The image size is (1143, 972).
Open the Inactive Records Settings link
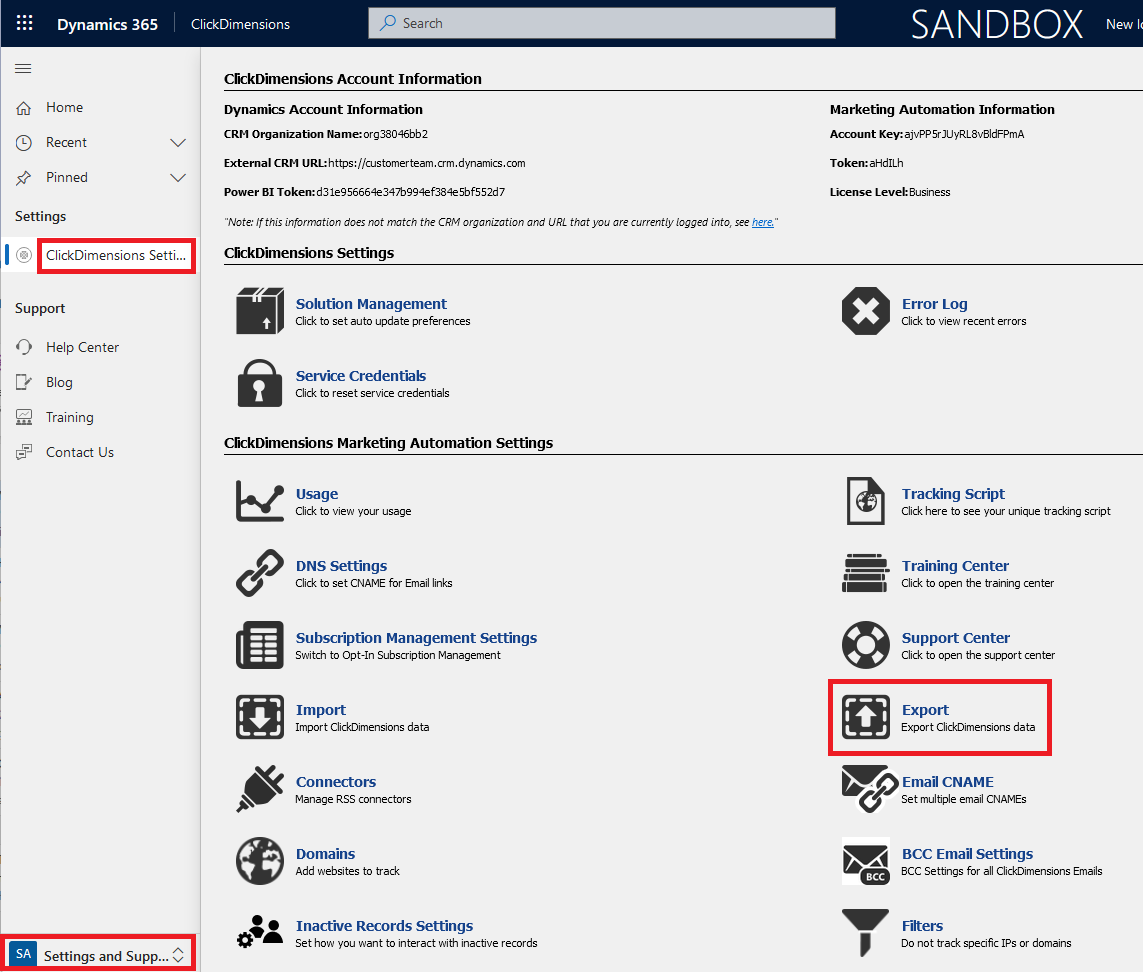tap(384, 926)
